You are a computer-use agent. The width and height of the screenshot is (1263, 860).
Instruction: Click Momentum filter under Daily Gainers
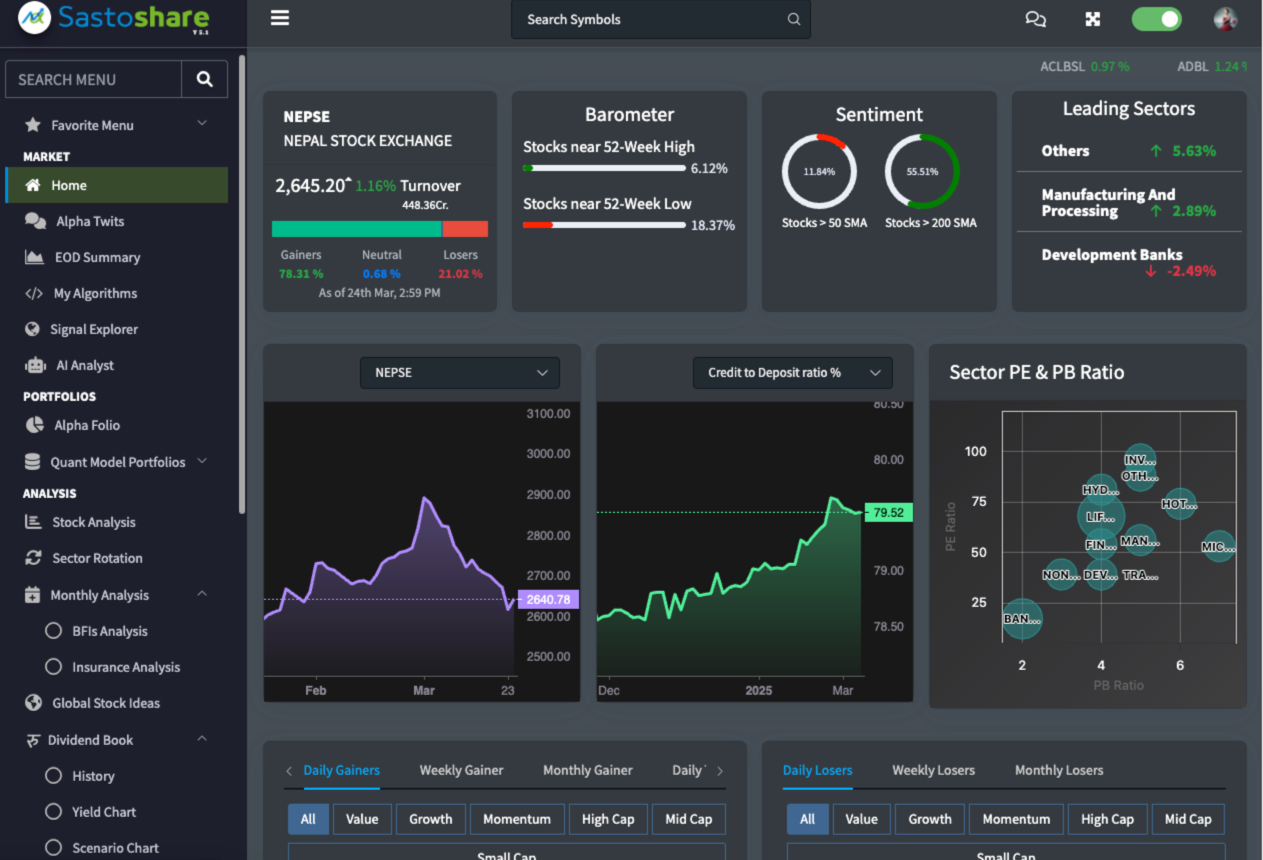(517, 819)
